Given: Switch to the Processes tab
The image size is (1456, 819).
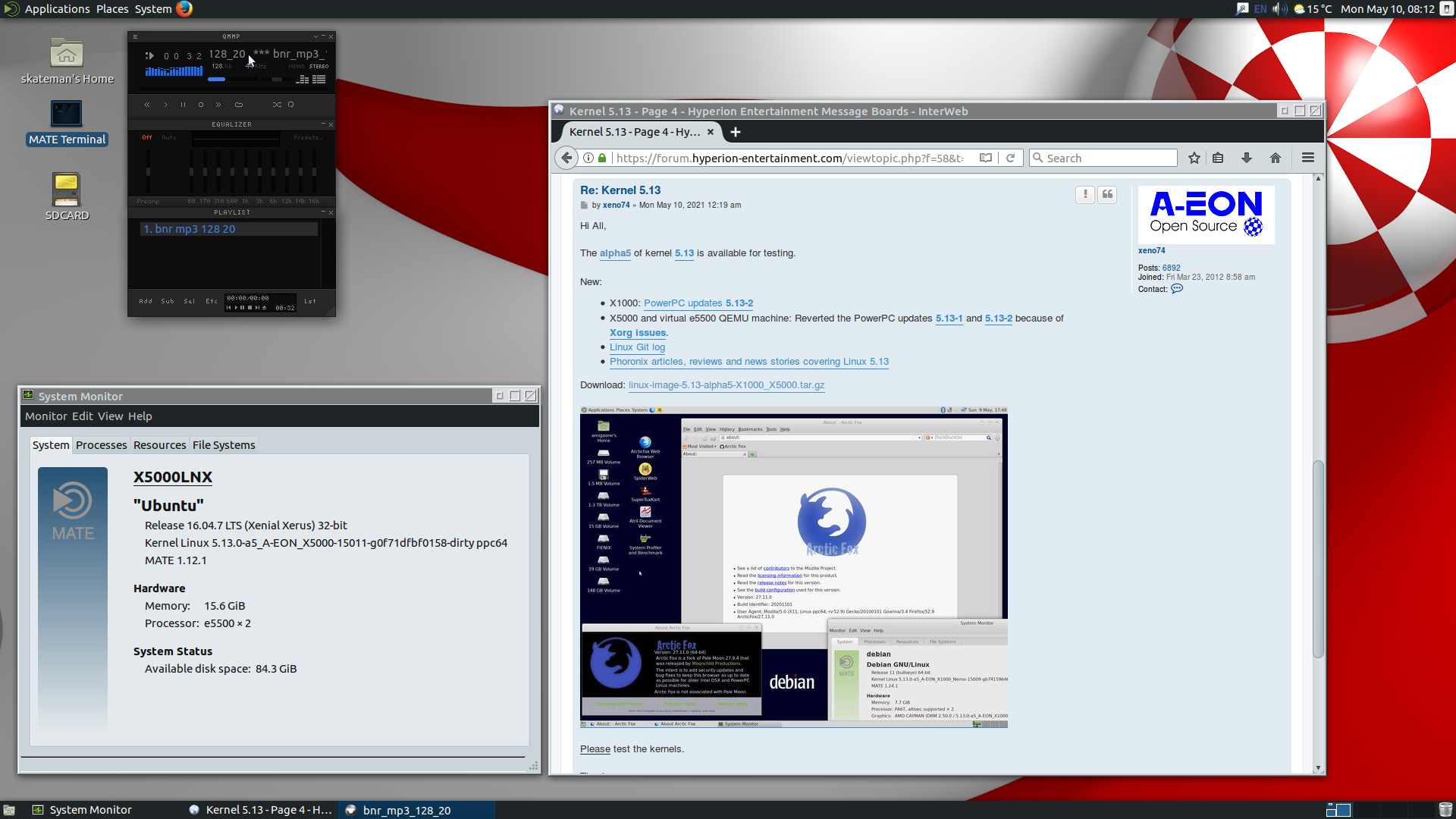Looking at the screenshot, I should point(102,445).
